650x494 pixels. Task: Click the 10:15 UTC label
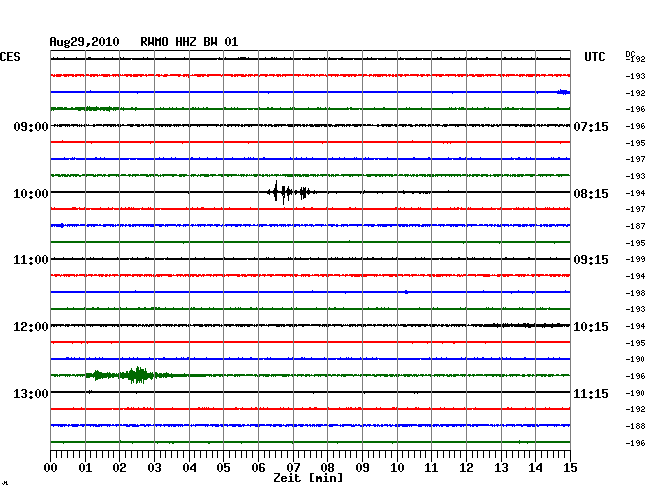(x=591, y=327)
